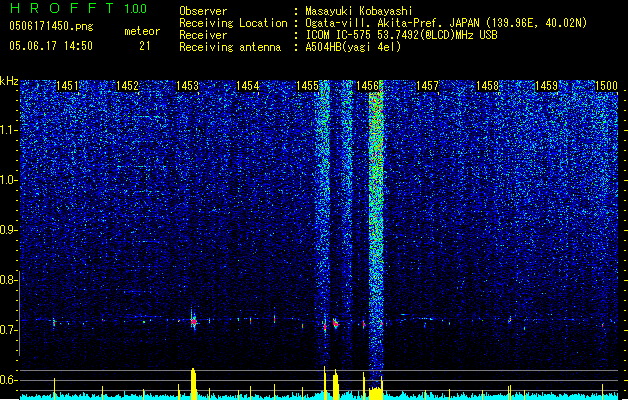Image resolution: width=629 pixels, height=400 pixels.
Task: Click the 1458 time axis marker
Action: [487, 86]
